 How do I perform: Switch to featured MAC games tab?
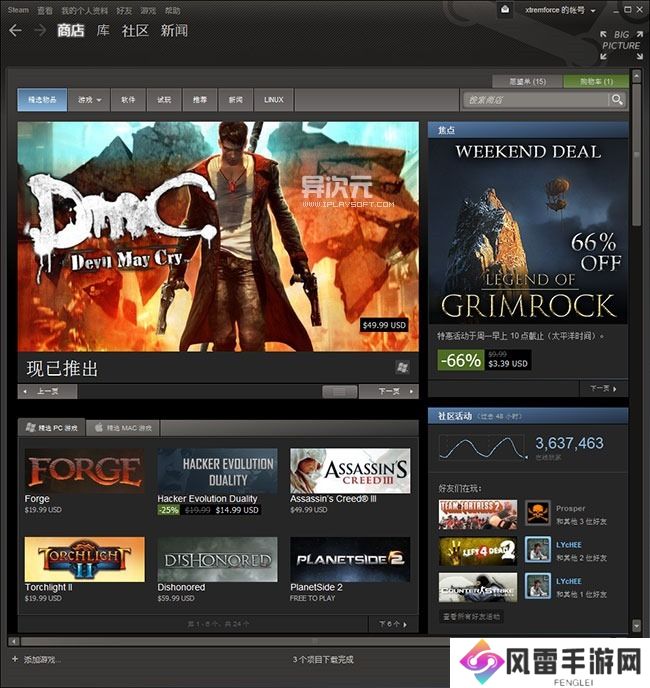click(123, 428)
